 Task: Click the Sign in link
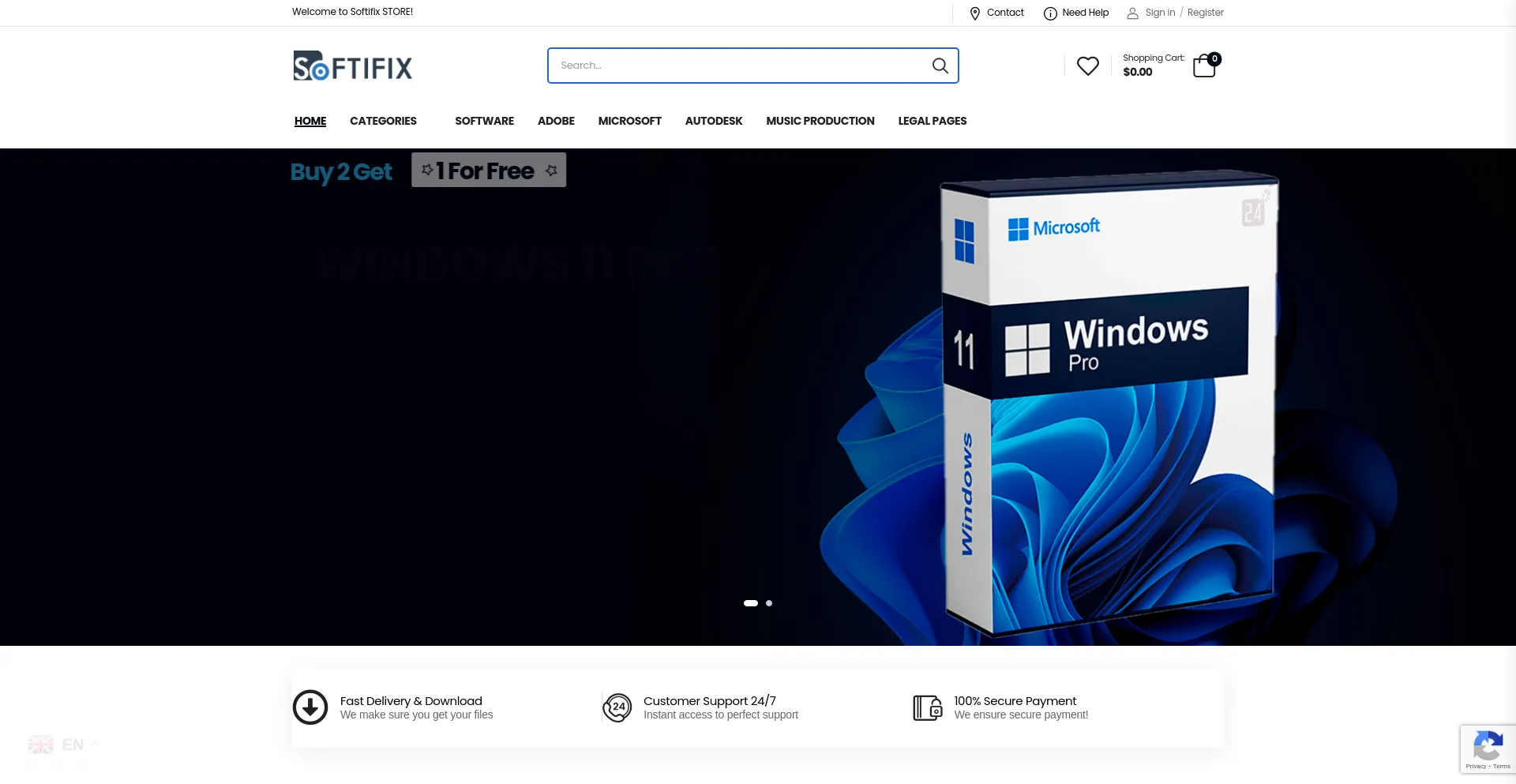(x=1160, y=13)
